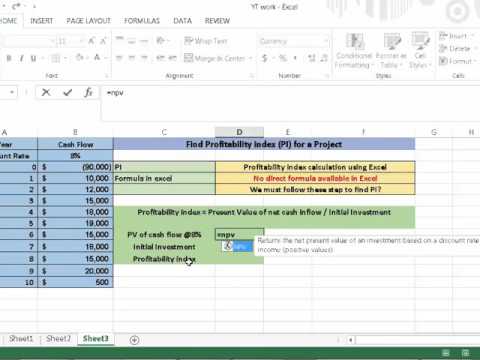Confirm formula entry with checkmark
Image resolution: width=480 pixels, height=360 pixels.
[x=67, y=92]
